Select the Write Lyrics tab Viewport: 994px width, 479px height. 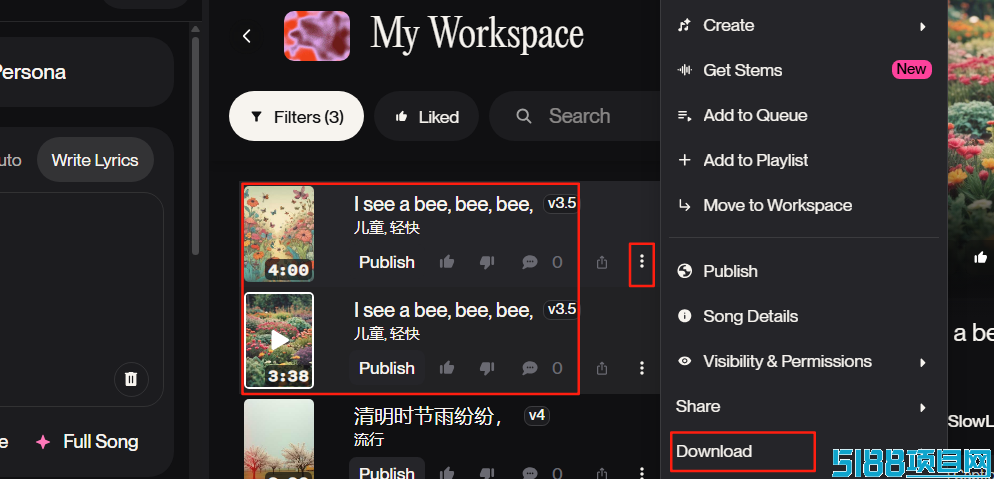95,160
